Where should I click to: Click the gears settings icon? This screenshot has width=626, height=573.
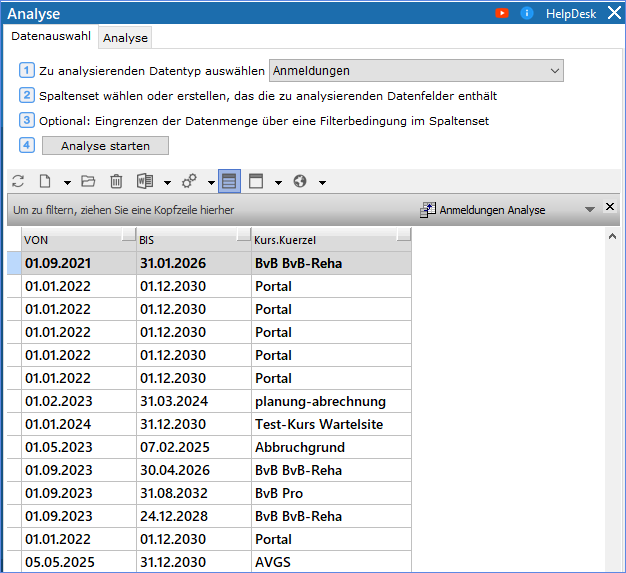pyautogui.click(x=189, y=181)
